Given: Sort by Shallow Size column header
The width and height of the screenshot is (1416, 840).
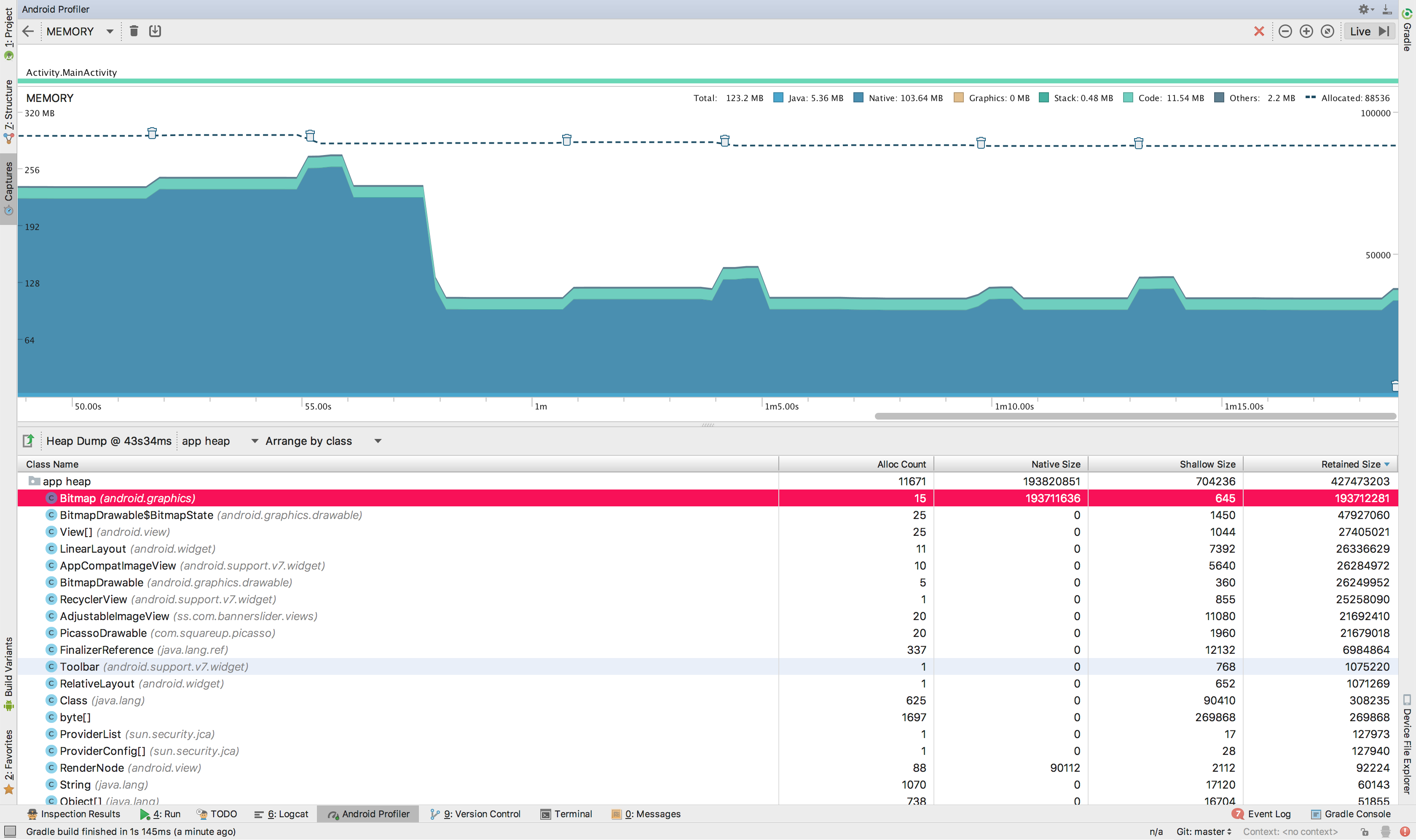Looking at the screenshot, I should (x=1165, y=464).
